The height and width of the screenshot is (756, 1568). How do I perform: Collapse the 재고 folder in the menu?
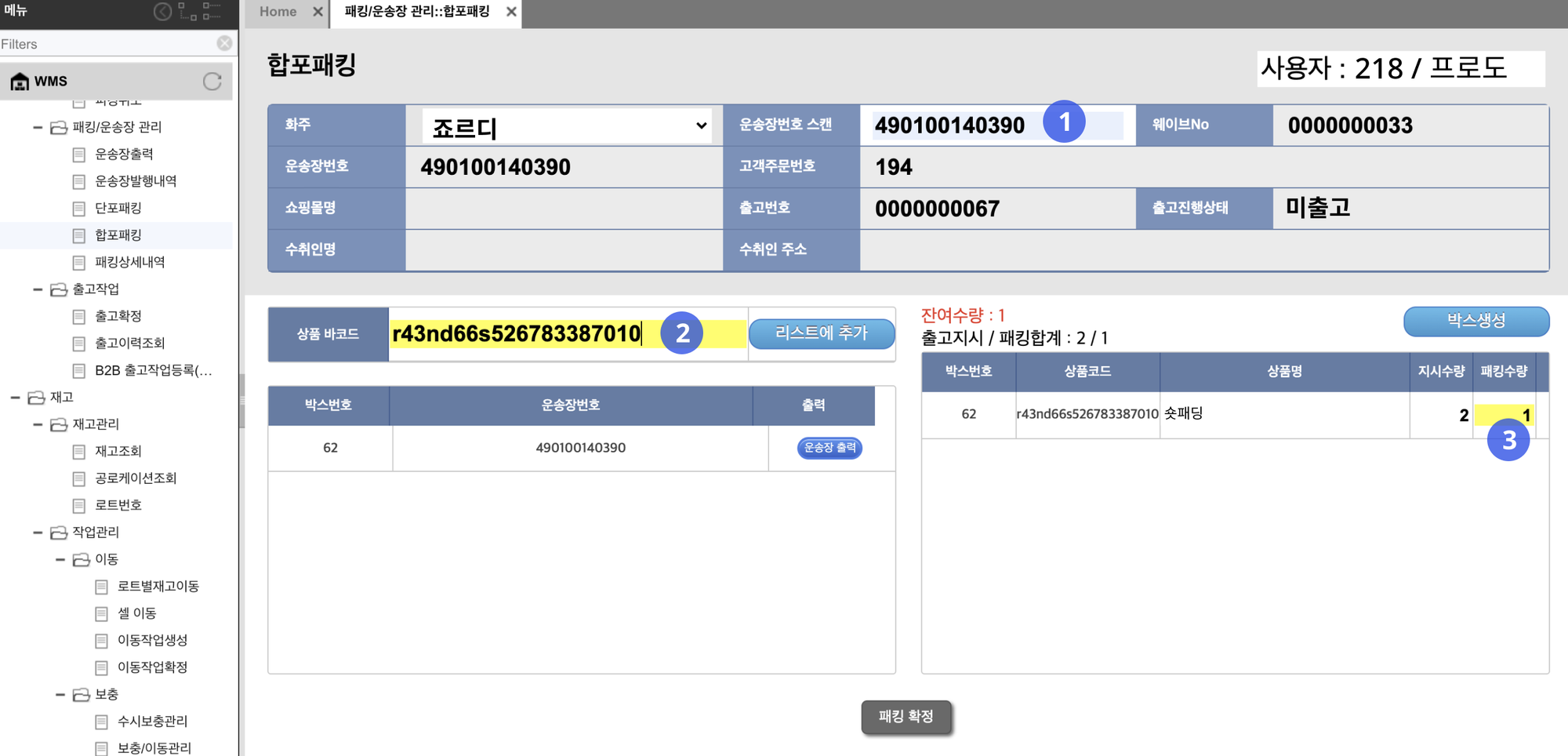pyautogui.click(x=15, y=398)
